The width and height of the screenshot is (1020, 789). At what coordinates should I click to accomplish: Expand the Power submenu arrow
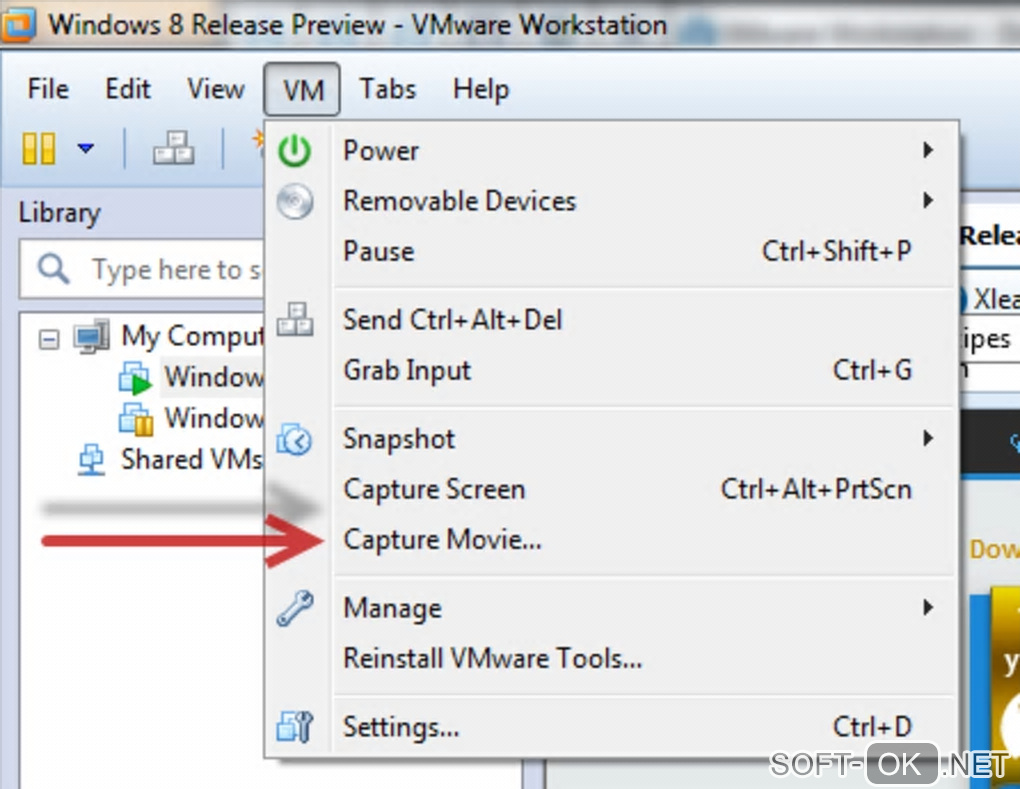928,151
